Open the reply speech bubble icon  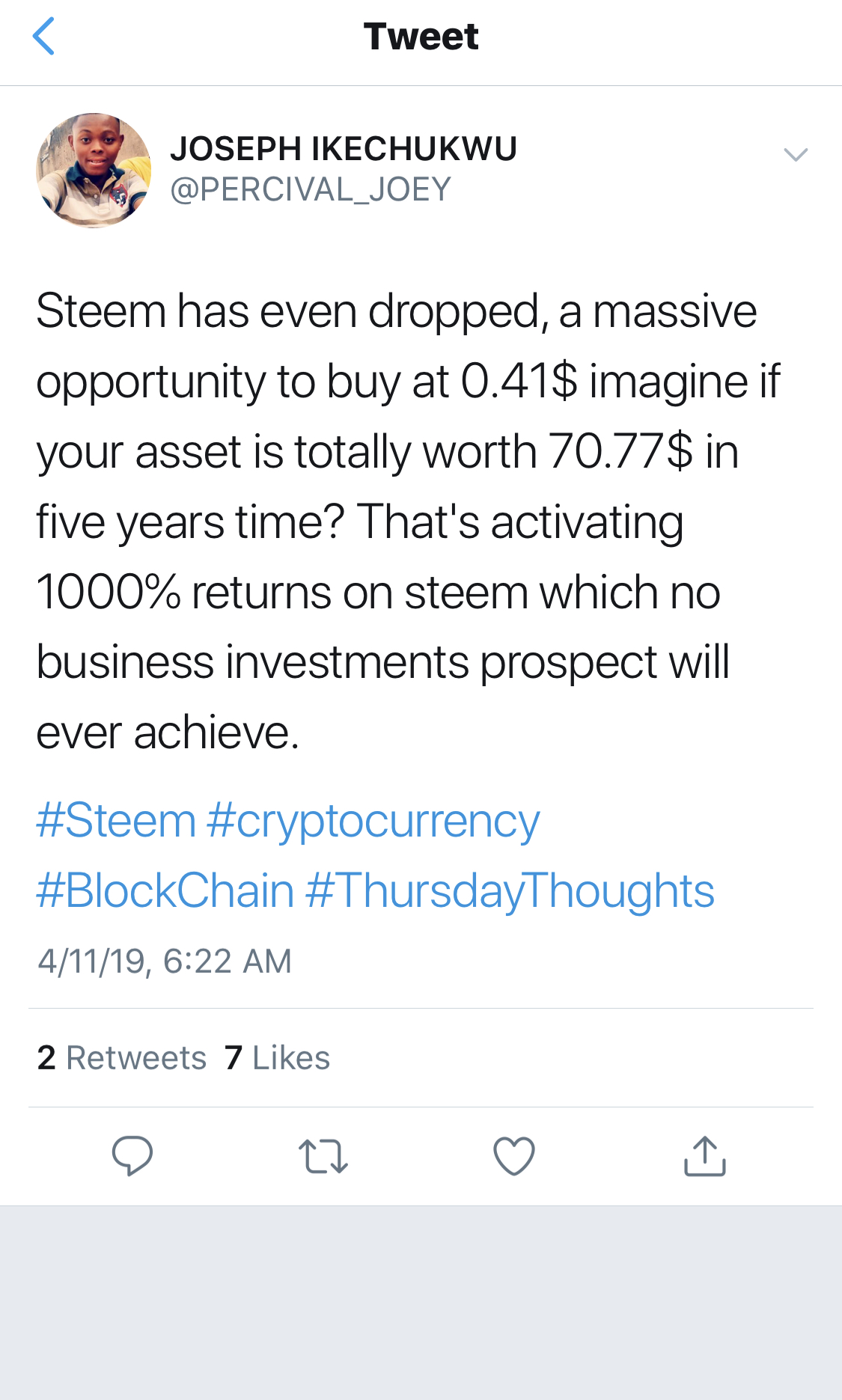pyautogui.click(x=132, y=1155)
